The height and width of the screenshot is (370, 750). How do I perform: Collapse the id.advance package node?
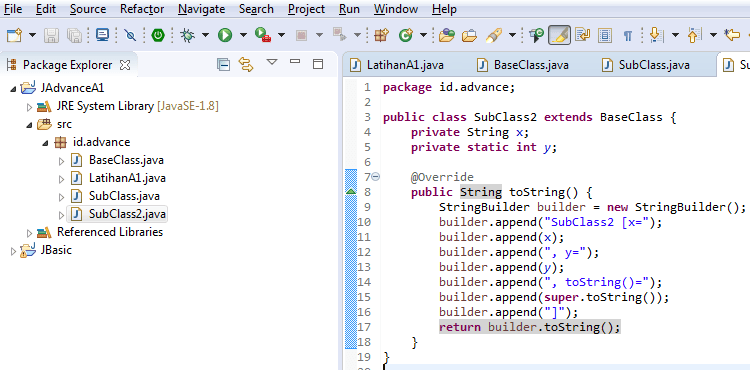pos(45,143)
